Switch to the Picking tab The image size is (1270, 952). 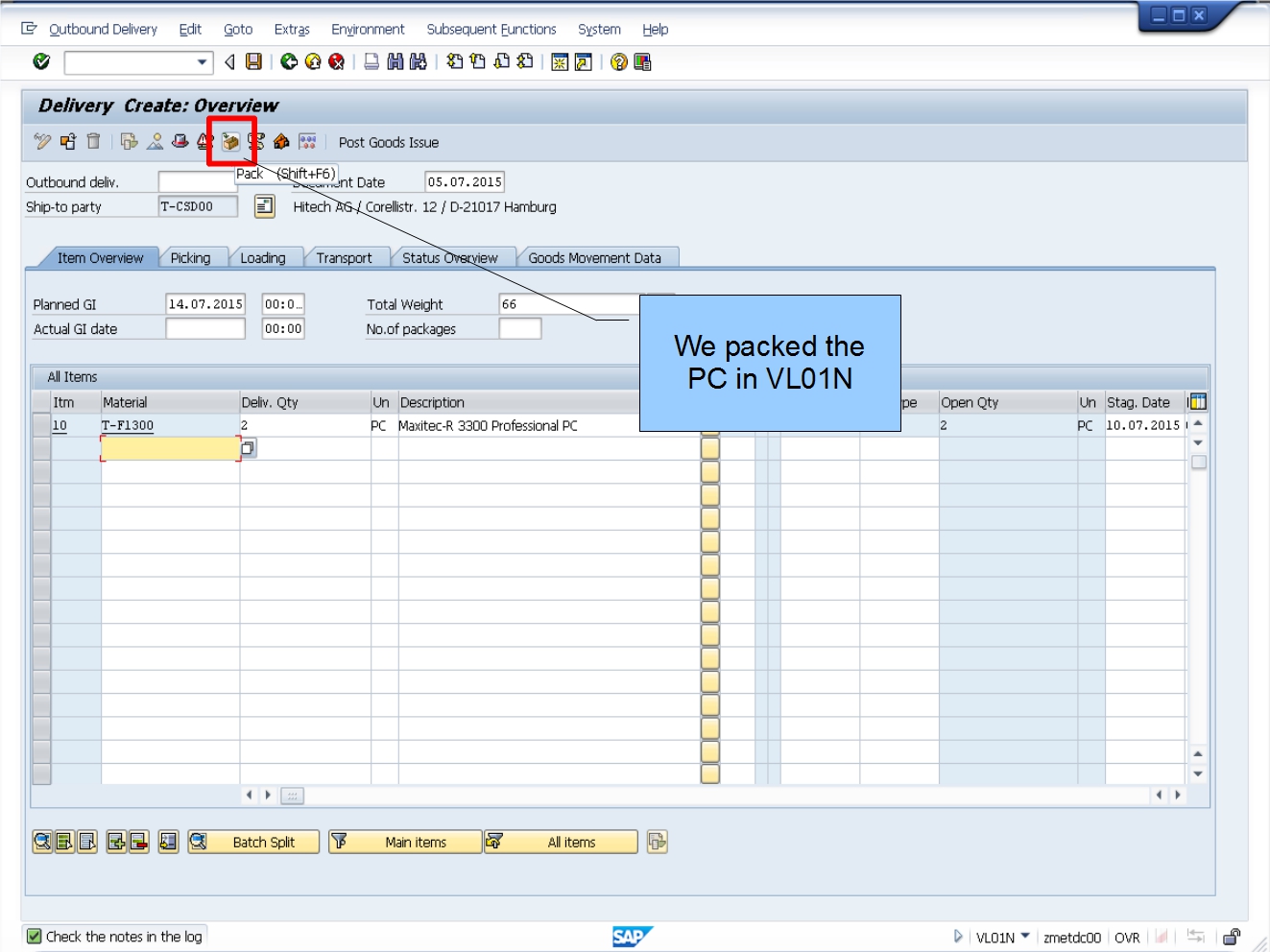190,258
